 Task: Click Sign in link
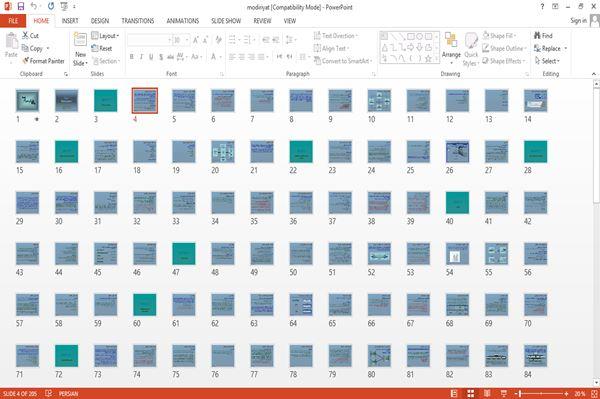[578, 21]
